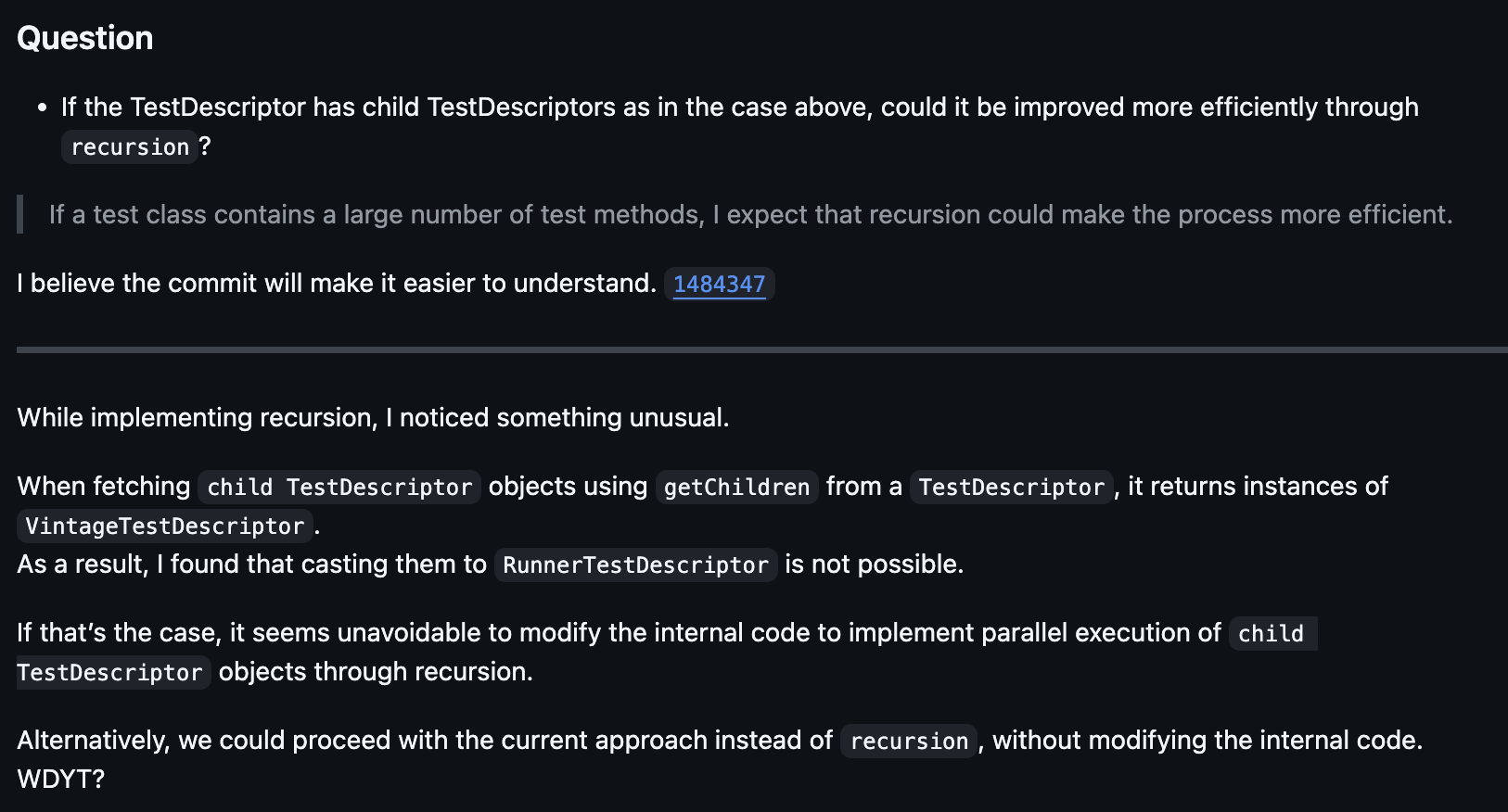Viewport: 1508px width, 812px height.
Task: Click the "While implementing recursion" sentence
Action: [x=373, y=417]
